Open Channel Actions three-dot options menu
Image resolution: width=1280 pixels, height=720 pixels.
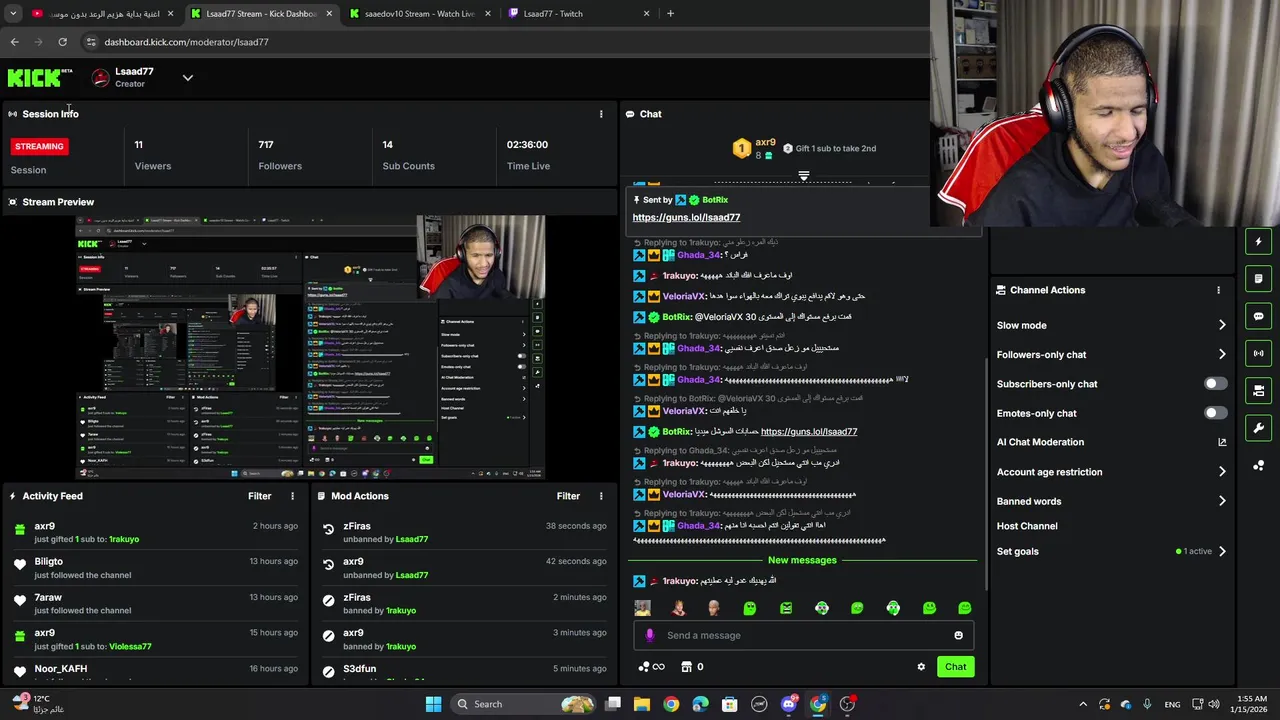point(1218,290)
